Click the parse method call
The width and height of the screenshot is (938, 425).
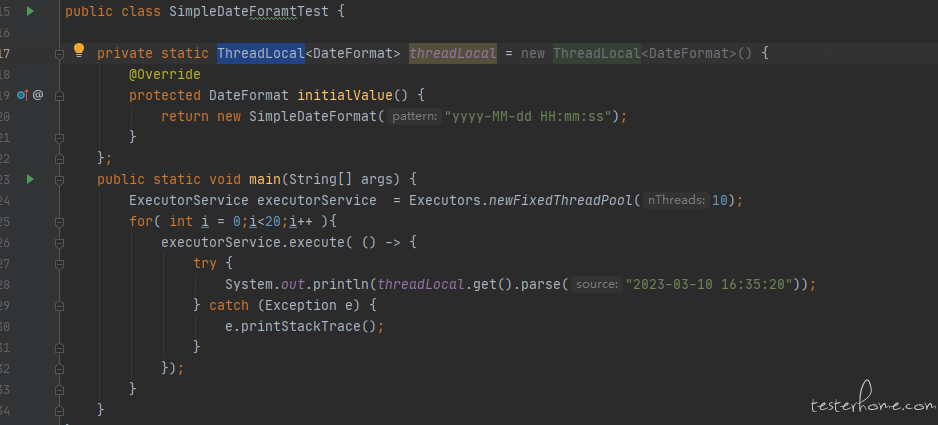541,284
